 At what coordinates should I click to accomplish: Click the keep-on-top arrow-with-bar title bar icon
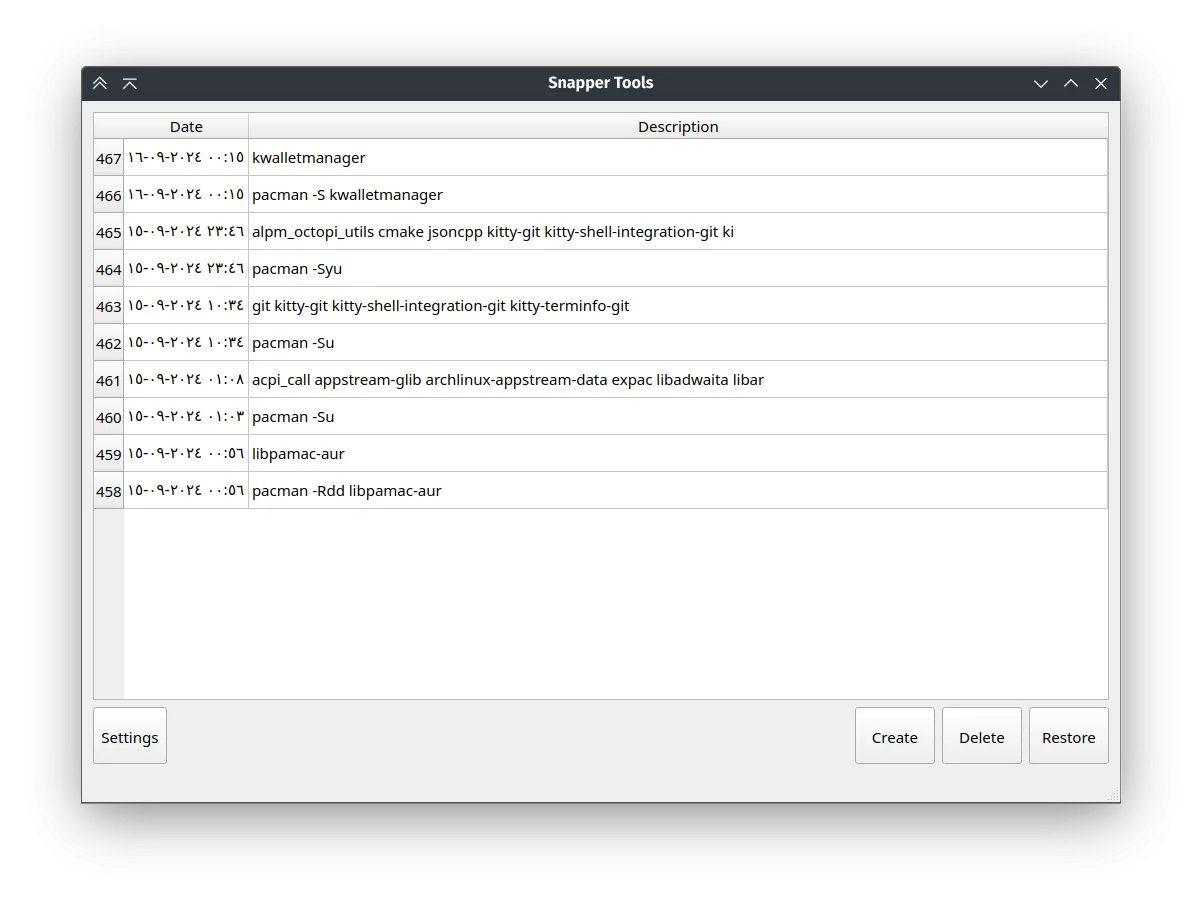pos(130,84)
